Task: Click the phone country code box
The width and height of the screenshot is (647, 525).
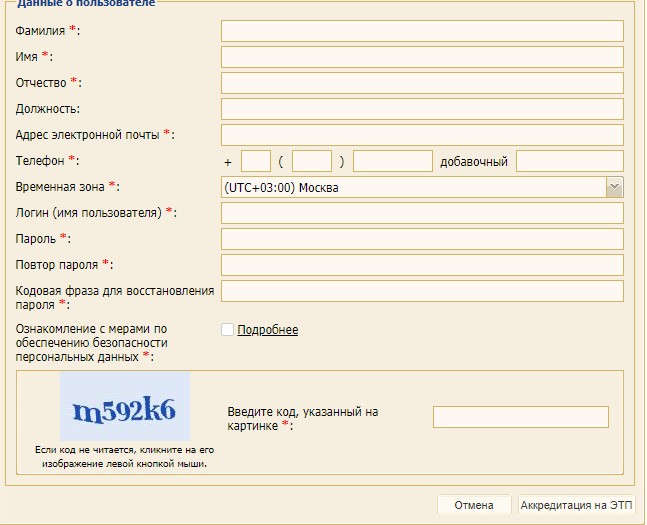Action: click(x=256, y=161)
